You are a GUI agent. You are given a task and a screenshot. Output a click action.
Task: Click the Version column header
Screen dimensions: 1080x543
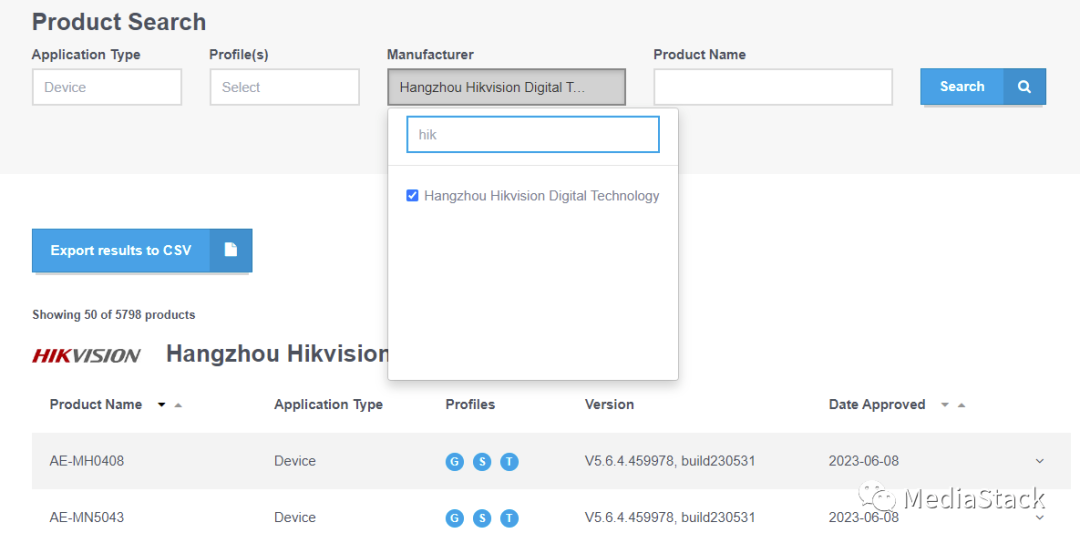click(x=609, y=404)
